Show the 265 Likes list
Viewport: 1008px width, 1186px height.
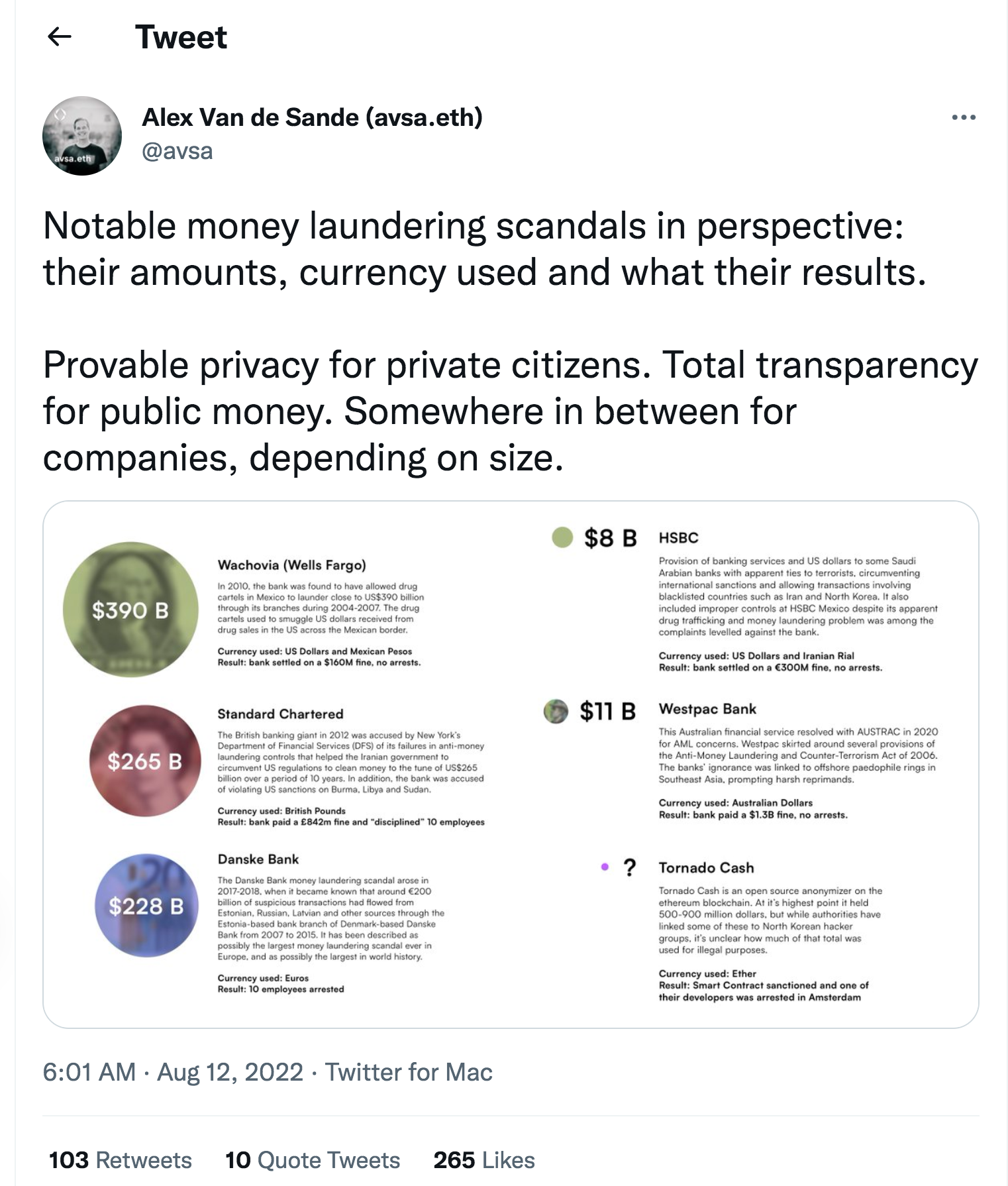click(x=484, y=1160)
